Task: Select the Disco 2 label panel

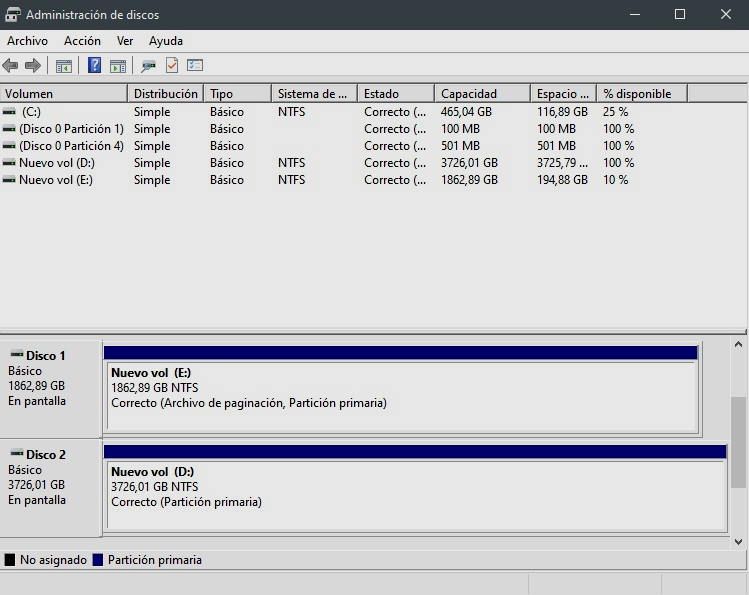Action: click(x=51, y=486)
